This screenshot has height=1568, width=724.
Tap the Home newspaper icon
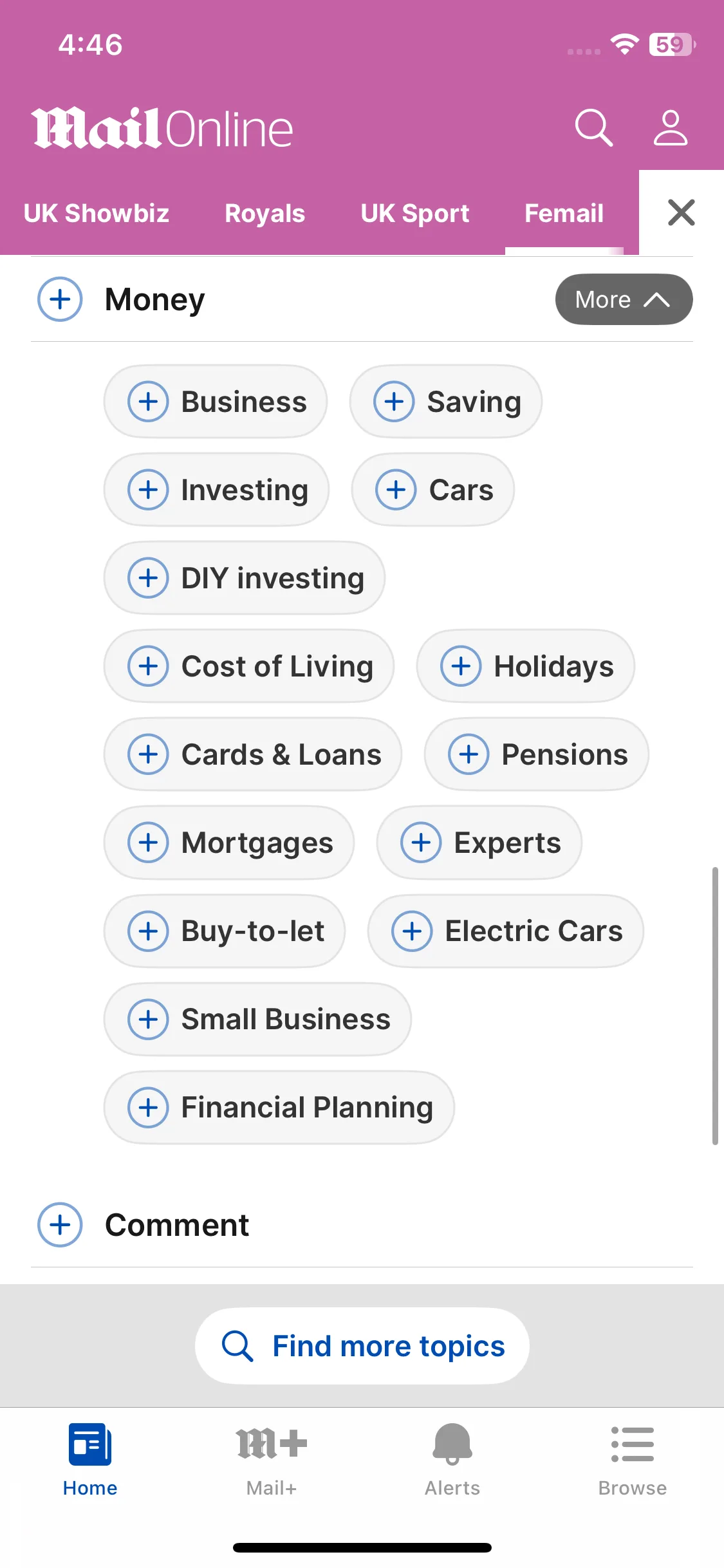(x=90, y=1444)
